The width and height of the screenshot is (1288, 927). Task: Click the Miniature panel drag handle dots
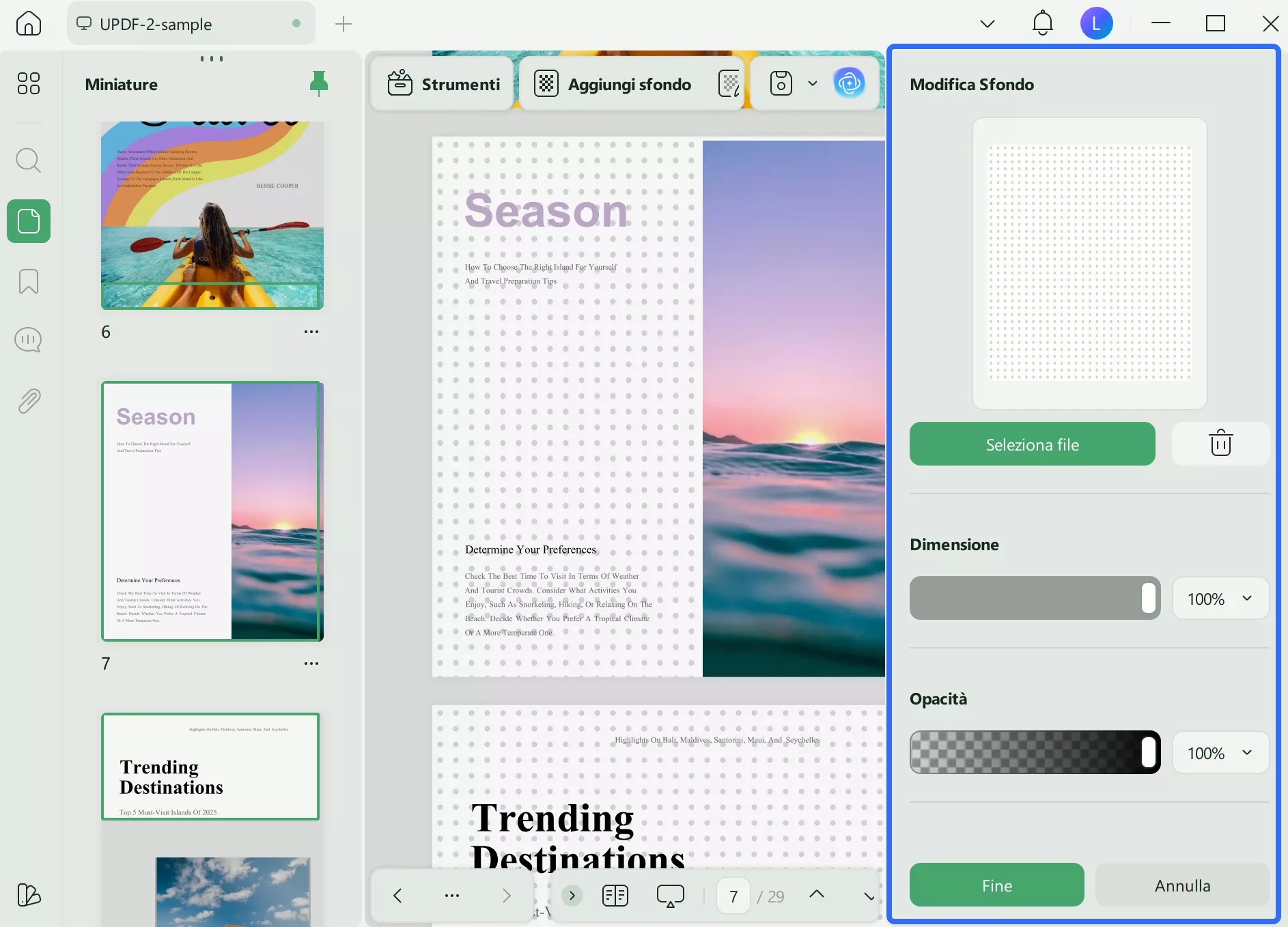tap(212, 59)
